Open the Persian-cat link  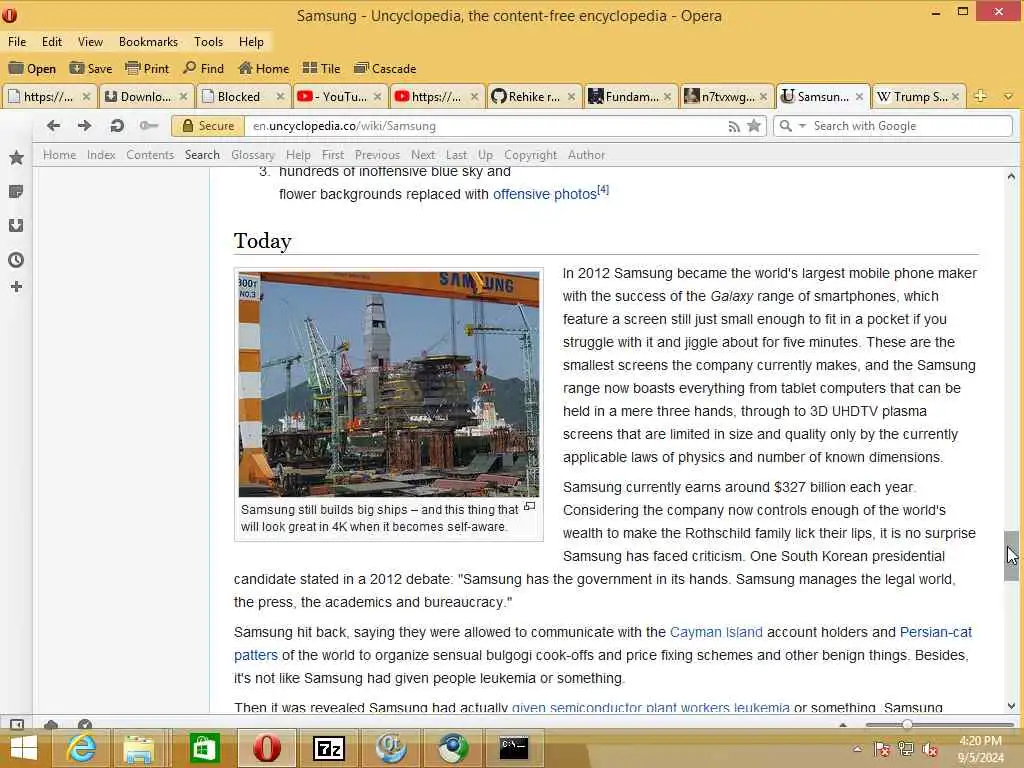point(936,632)
